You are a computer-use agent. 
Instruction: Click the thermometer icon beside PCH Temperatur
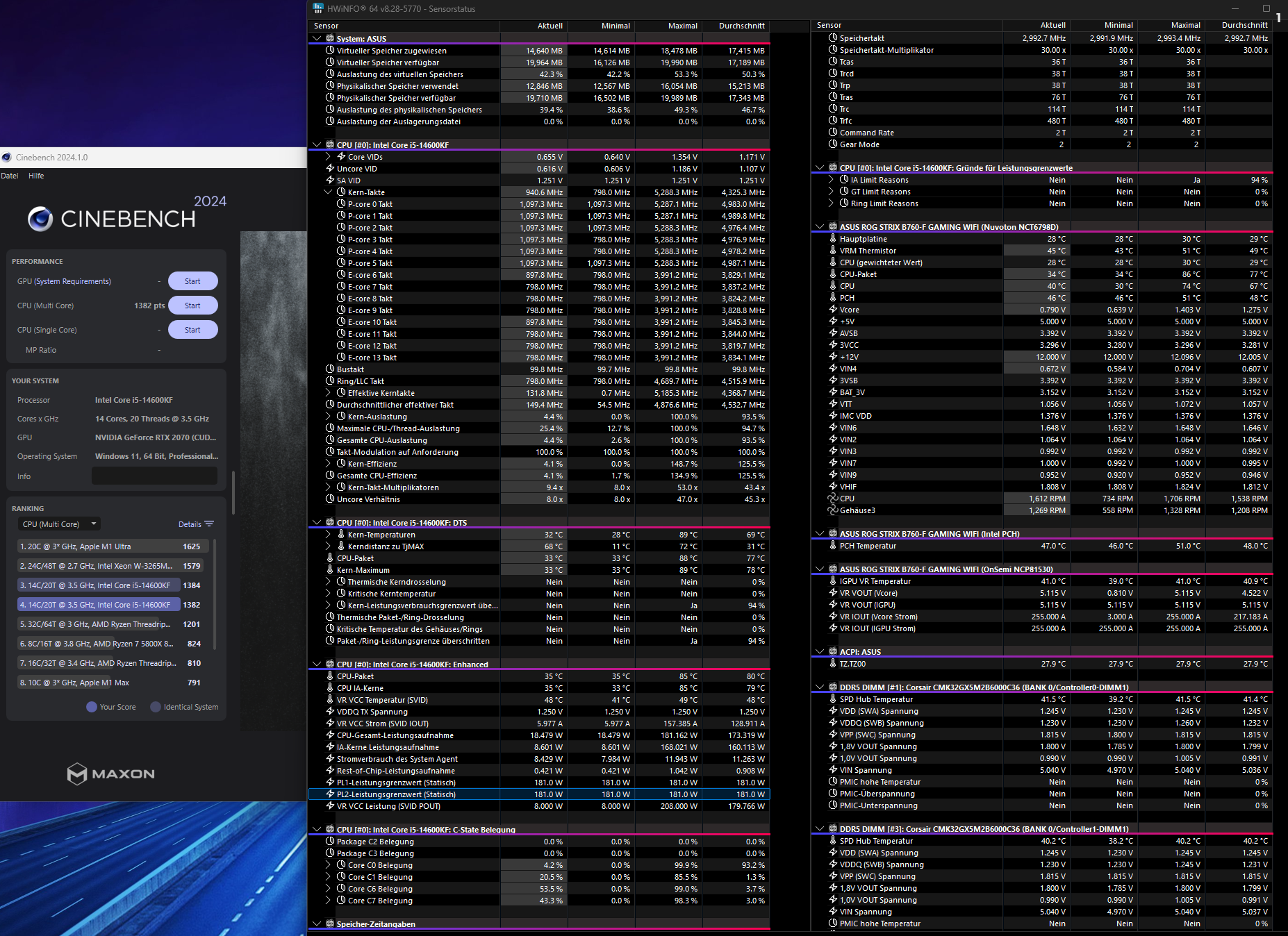point(833,546)
